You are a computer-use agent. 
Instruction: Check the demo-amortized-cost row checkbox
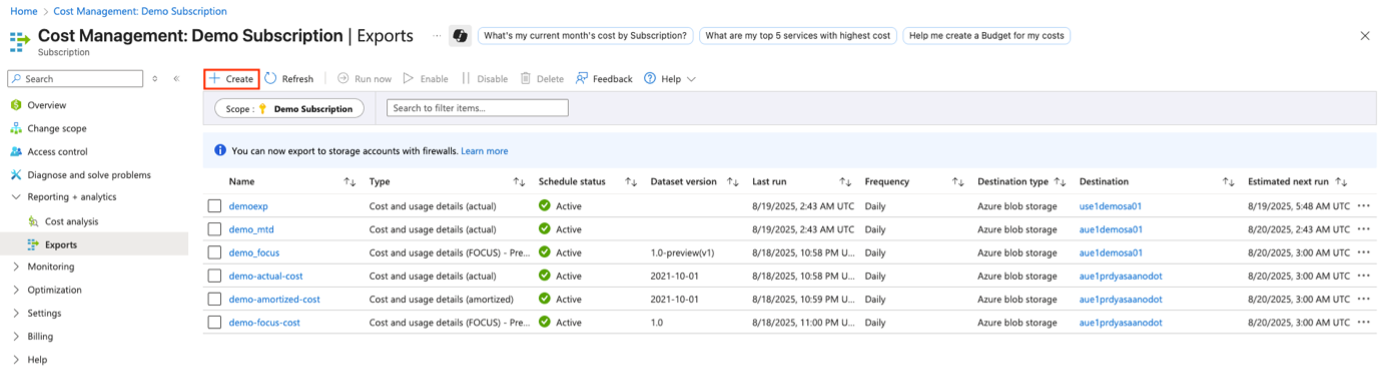214,299
